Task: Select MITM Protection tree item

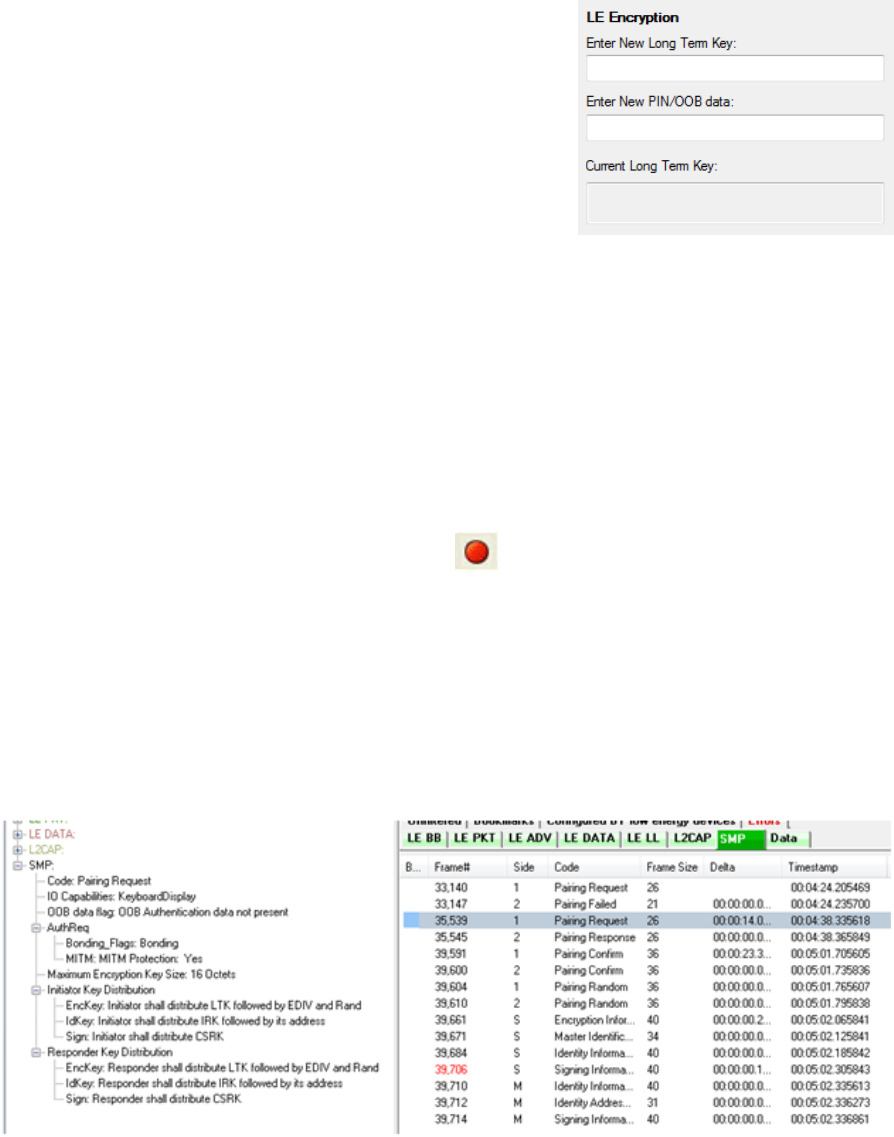Action: click(x=134, y=958)
